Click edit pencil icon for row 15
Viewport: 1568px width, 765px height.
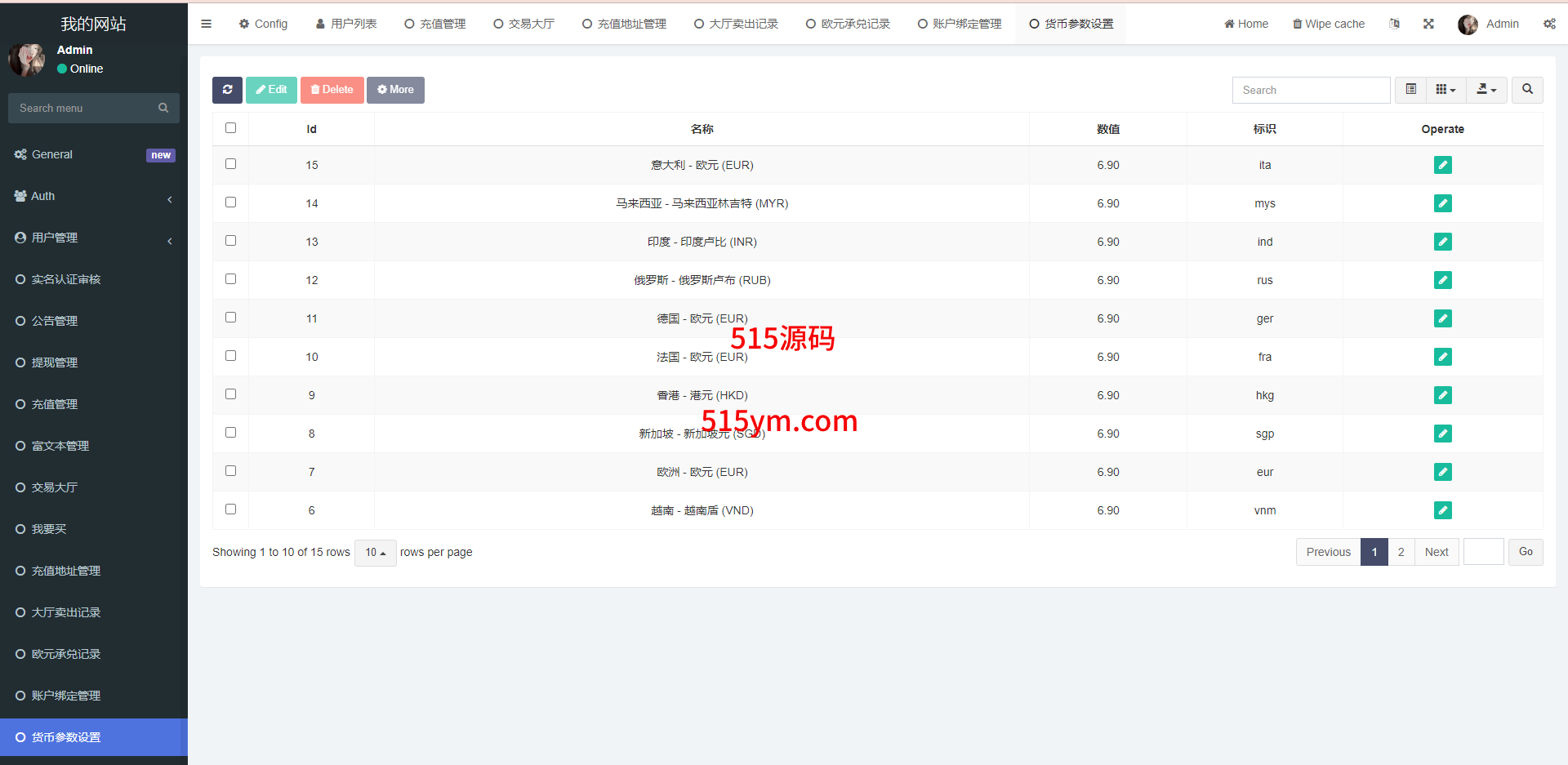(x=1442, y=166)
